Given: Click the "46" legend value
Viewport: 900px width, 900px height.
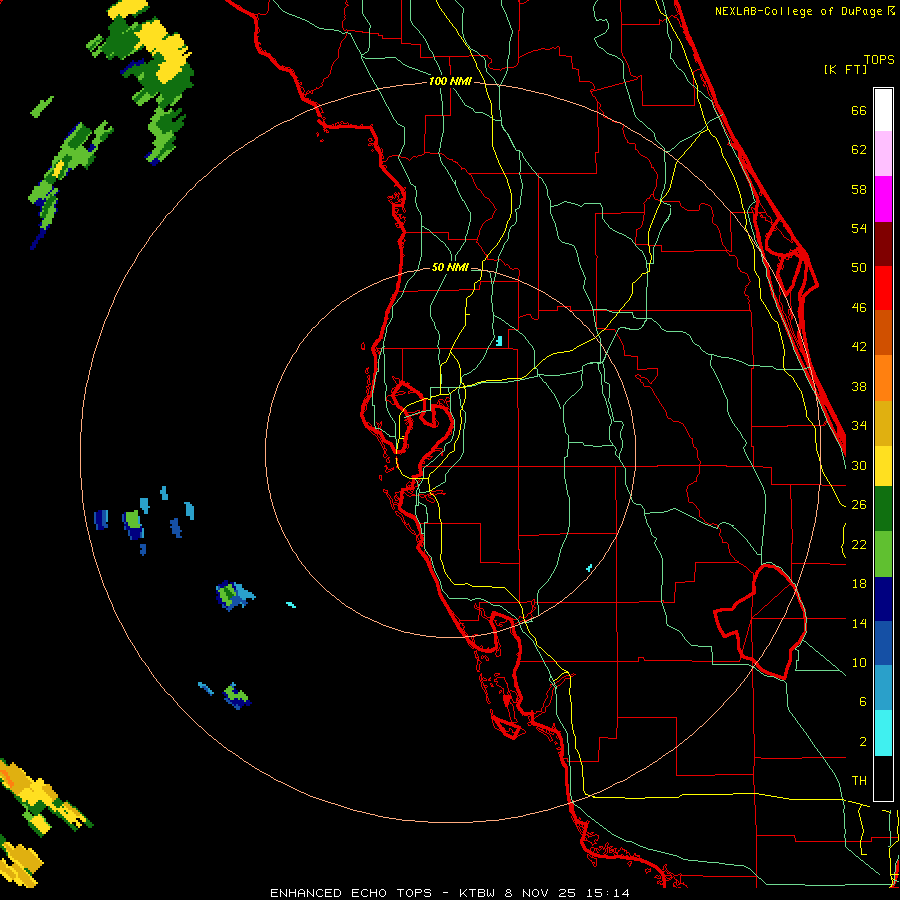Looking at the screenshot, I should coord(859,308).
